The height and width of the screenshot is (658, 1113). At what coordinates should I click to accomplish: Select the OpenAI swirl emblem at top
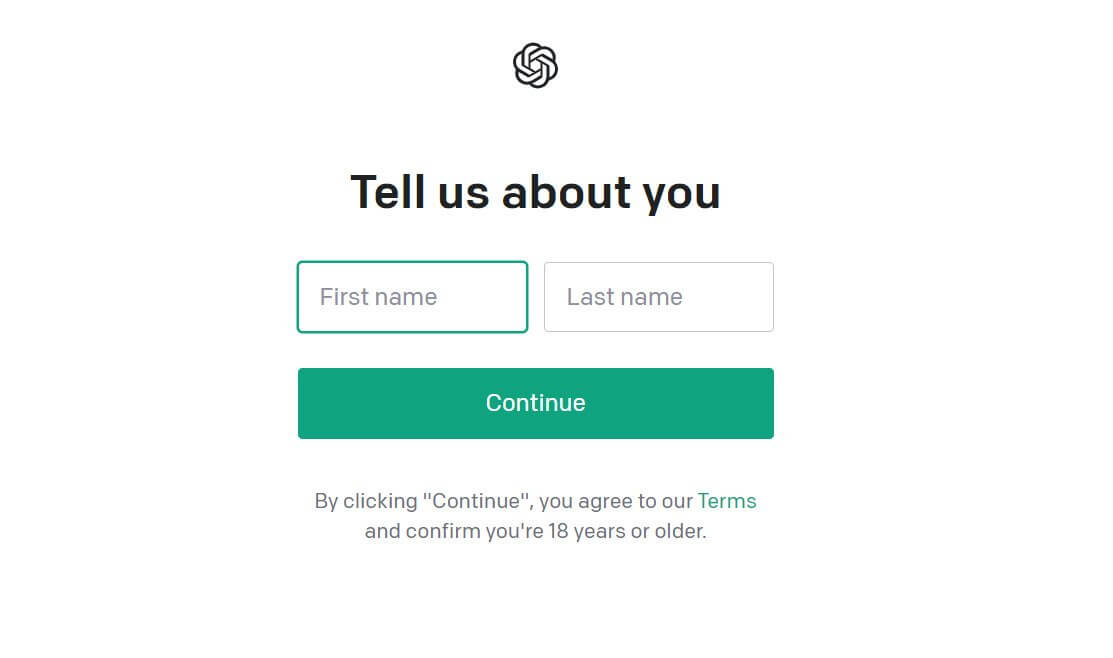pyautogui.click(x=535, y=64)
